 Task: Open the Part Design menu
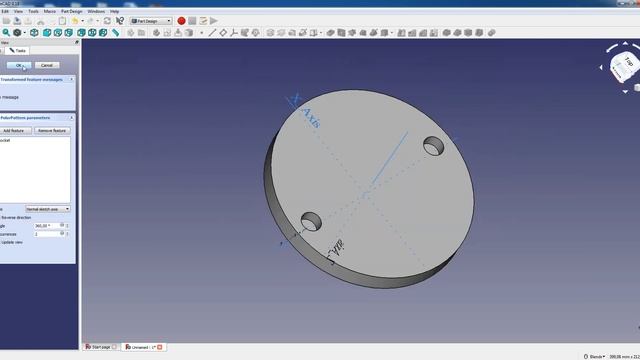click(x=72, y=11)
